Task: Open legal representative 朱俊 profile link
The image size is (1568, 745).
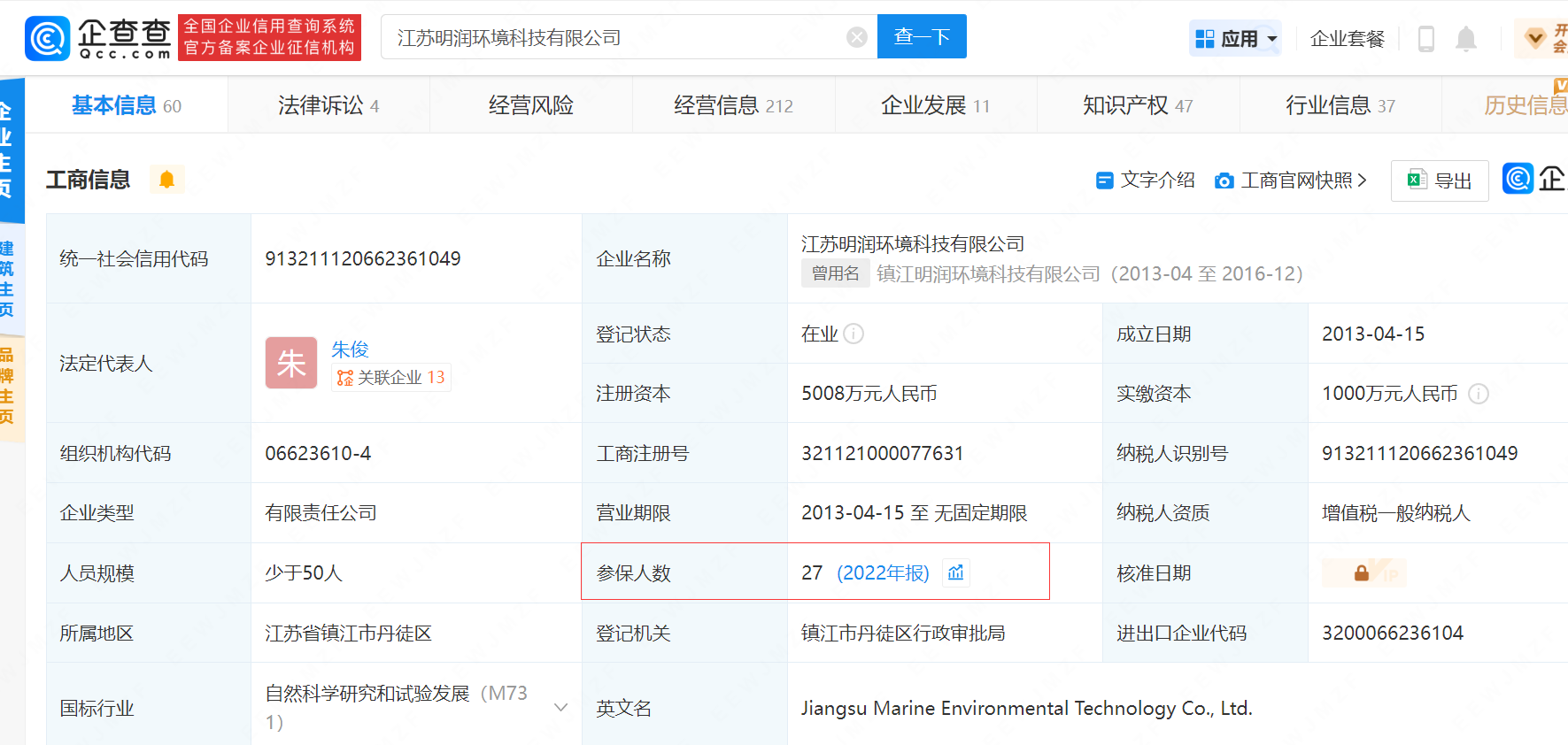Action: [x=350, y=349]
